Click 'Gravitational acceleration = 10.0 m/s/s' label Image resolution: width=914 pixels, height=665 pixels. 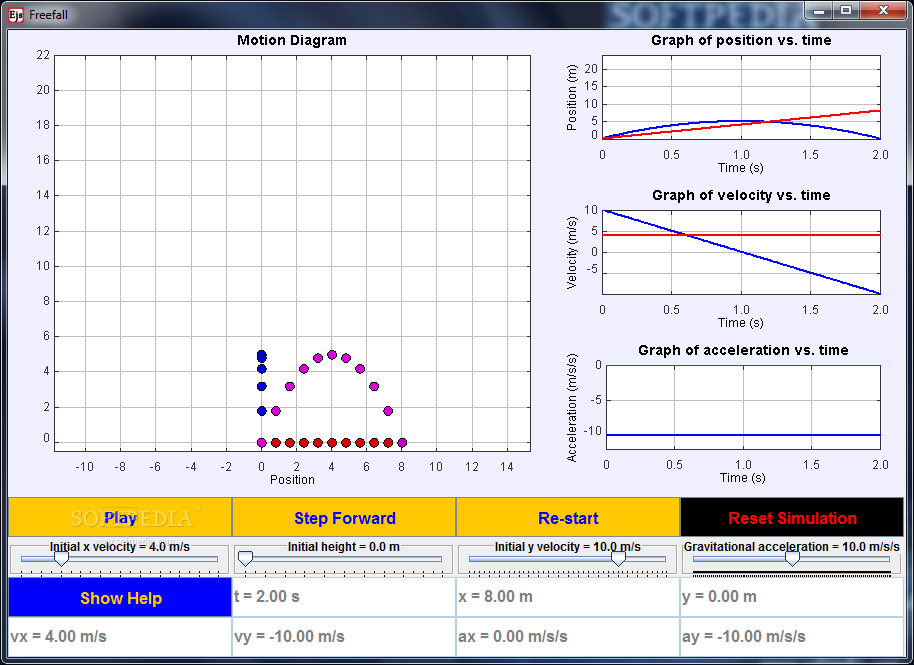point(792,547)
